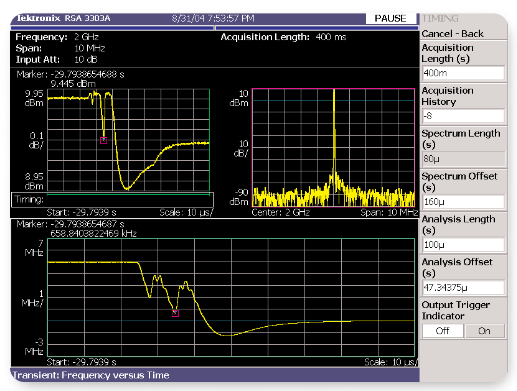Select Cancel - Back in the Timing menu
517x391 pixels.
pyautogui.click(x=452, y=34)
